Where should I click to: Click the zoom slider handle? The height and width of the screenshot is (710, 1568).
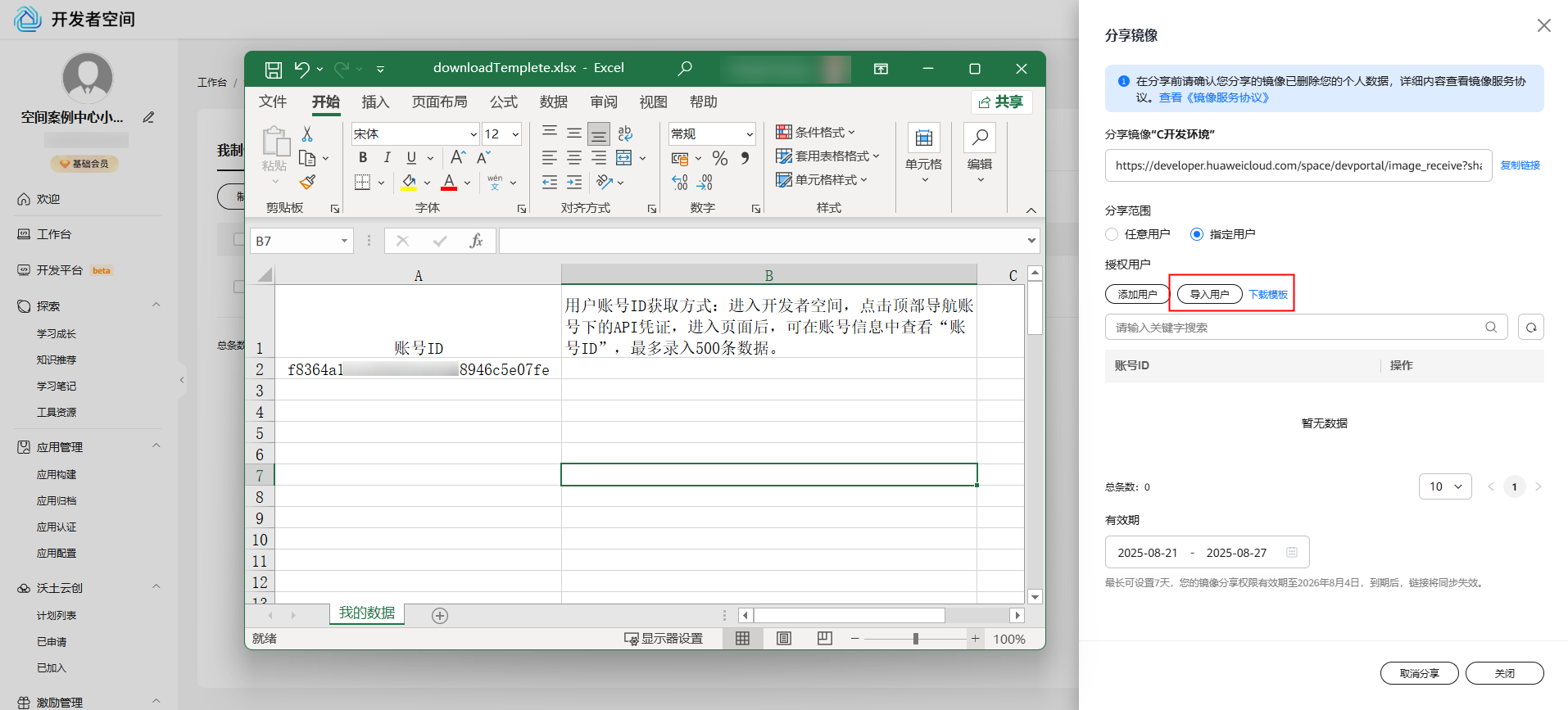click(915, 639)
